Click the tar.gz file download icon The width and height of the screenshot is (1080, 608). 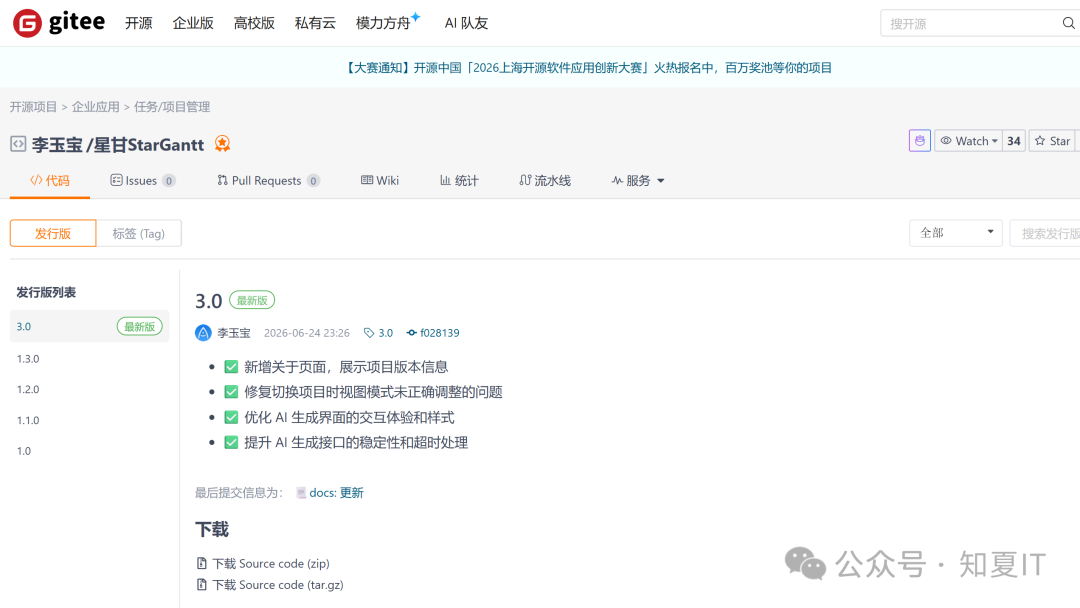point(202,585)
